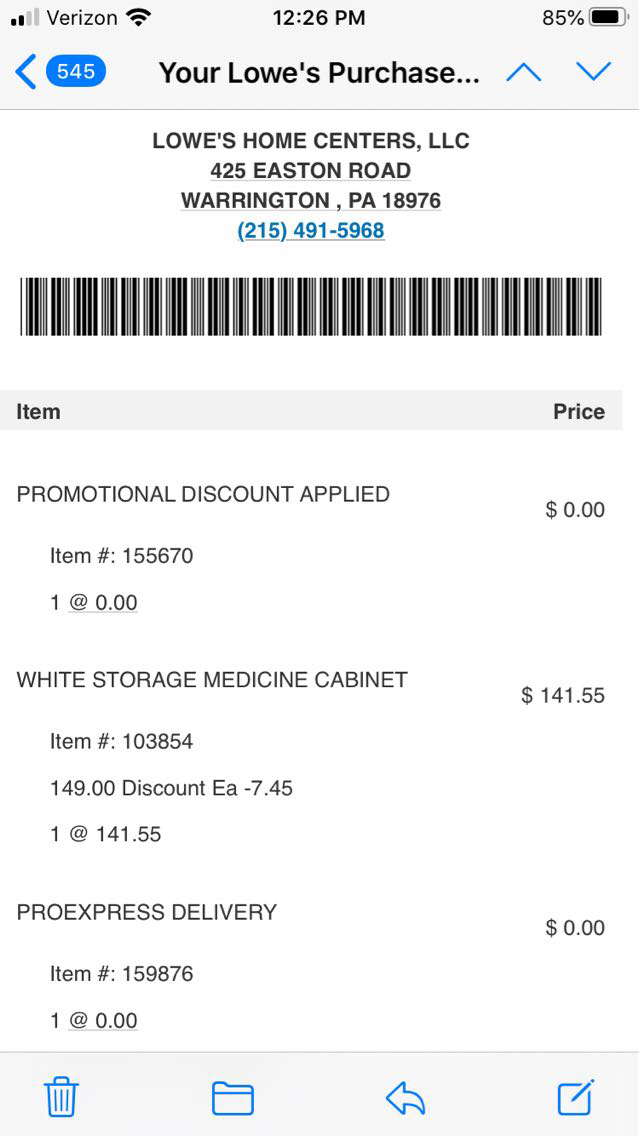Viewport: 639px width, 1136px height.
Task: Call the Lowe's phone number (215) 491-5968
Action: pos(311,231)
